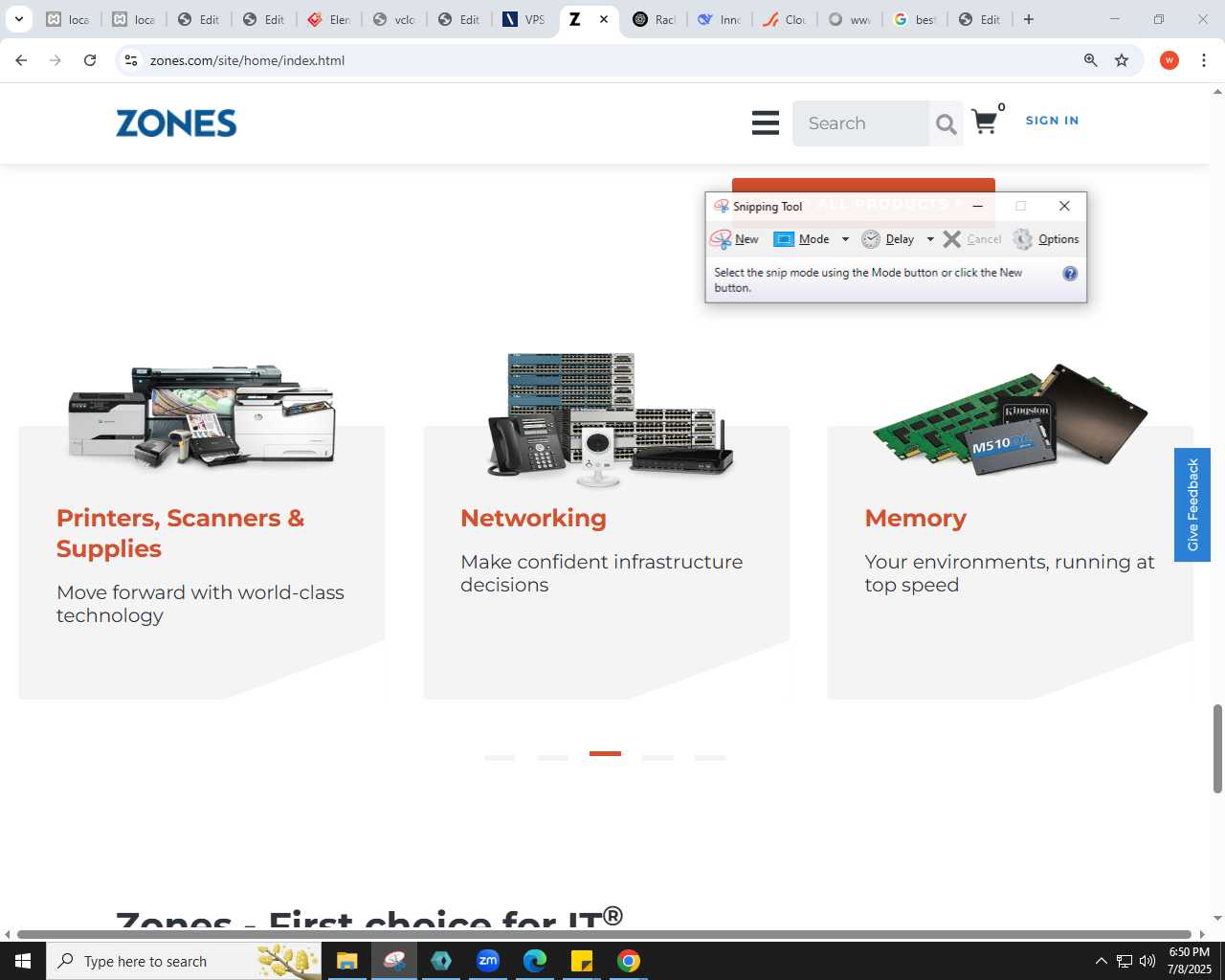The width and height of the screenshot is (1225, 980).
Task: Click the horizontal scrollbar thumb
Action: point(604,934)
